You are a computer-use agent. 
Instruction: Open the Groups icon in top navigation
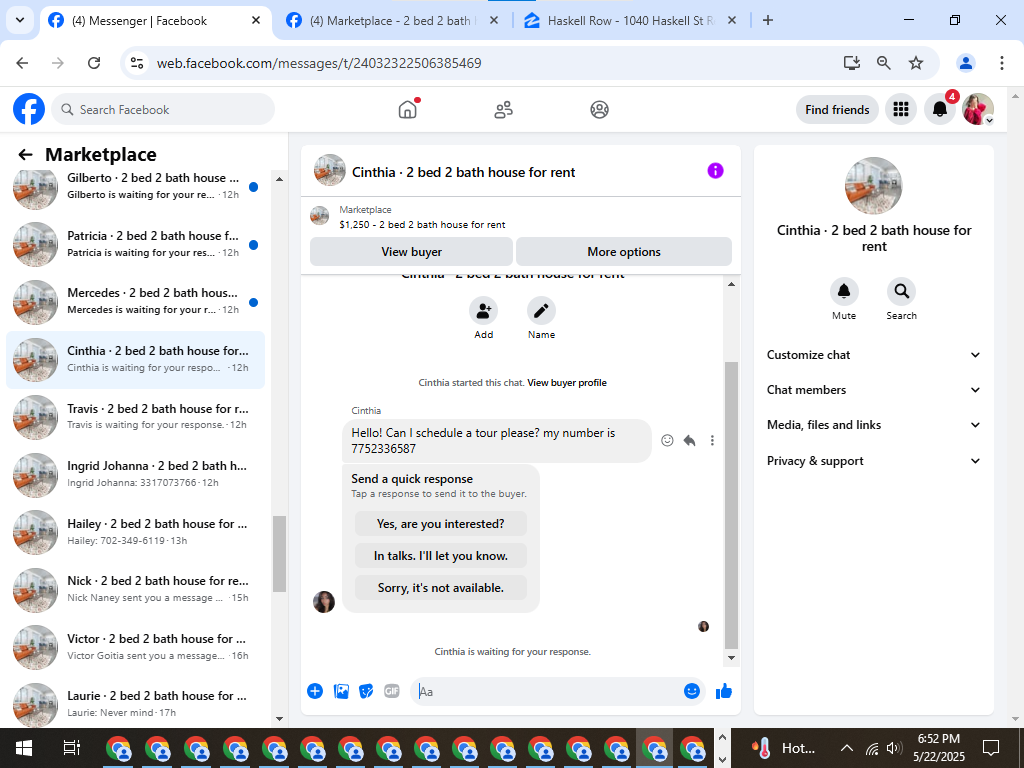point(600,110)
